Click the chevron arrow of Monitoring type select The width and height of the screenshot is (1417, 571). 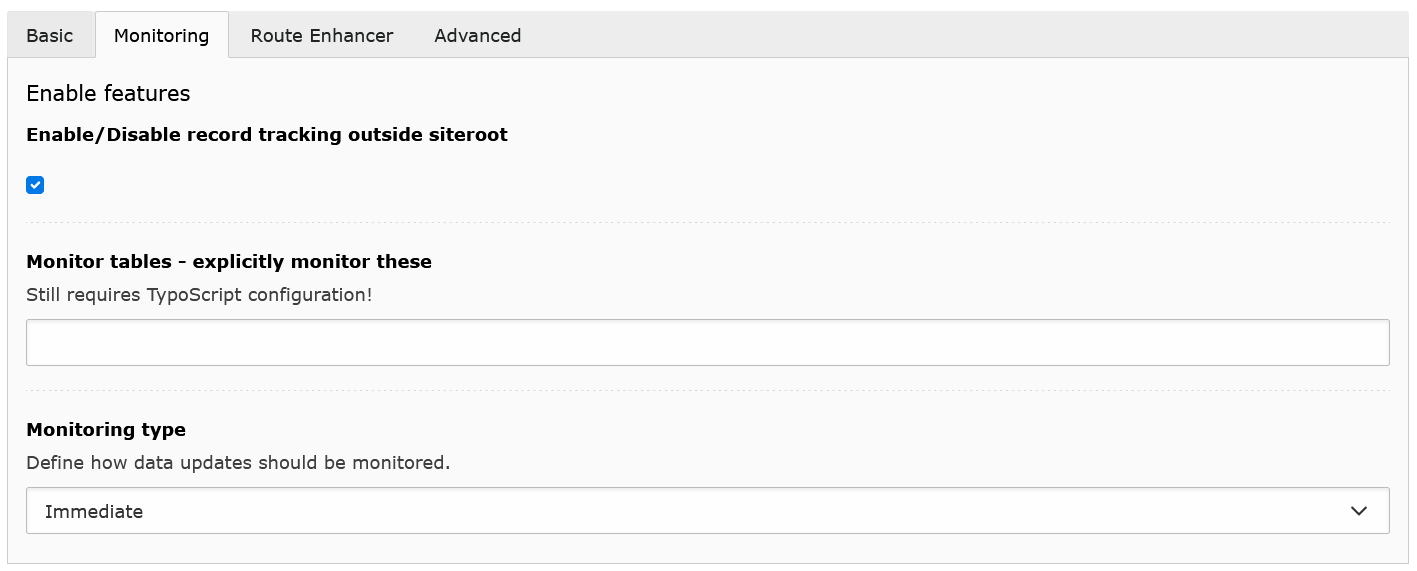pos(1358,511)
